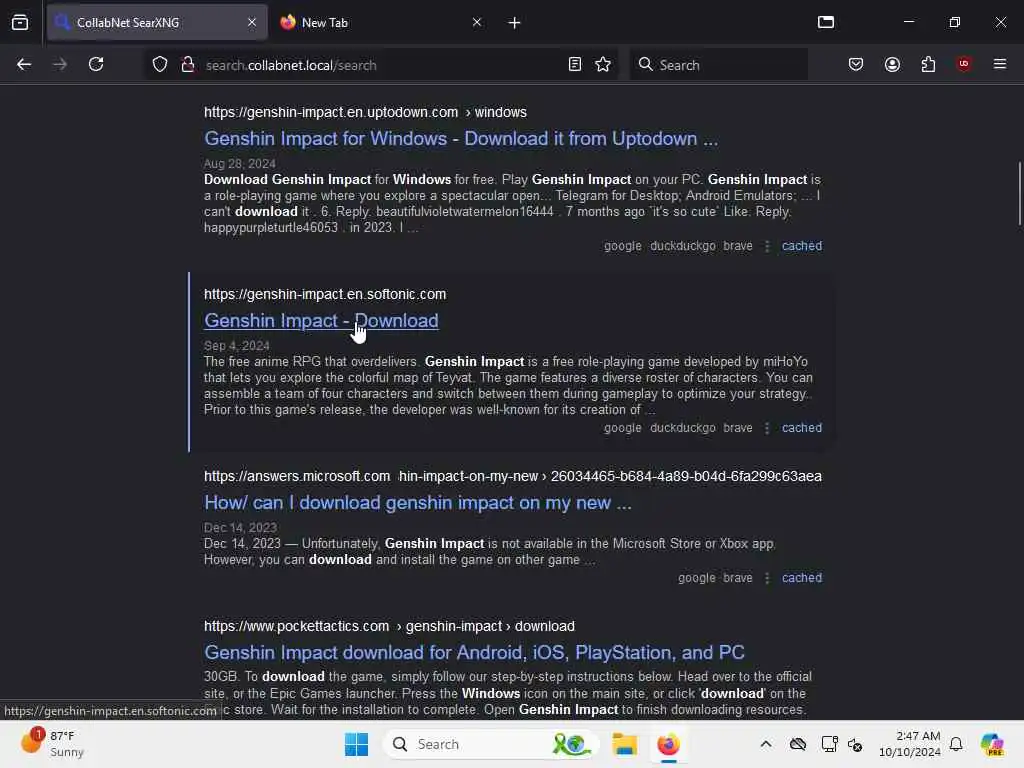Open cached version of Uptodown result

tap(802, 246)
